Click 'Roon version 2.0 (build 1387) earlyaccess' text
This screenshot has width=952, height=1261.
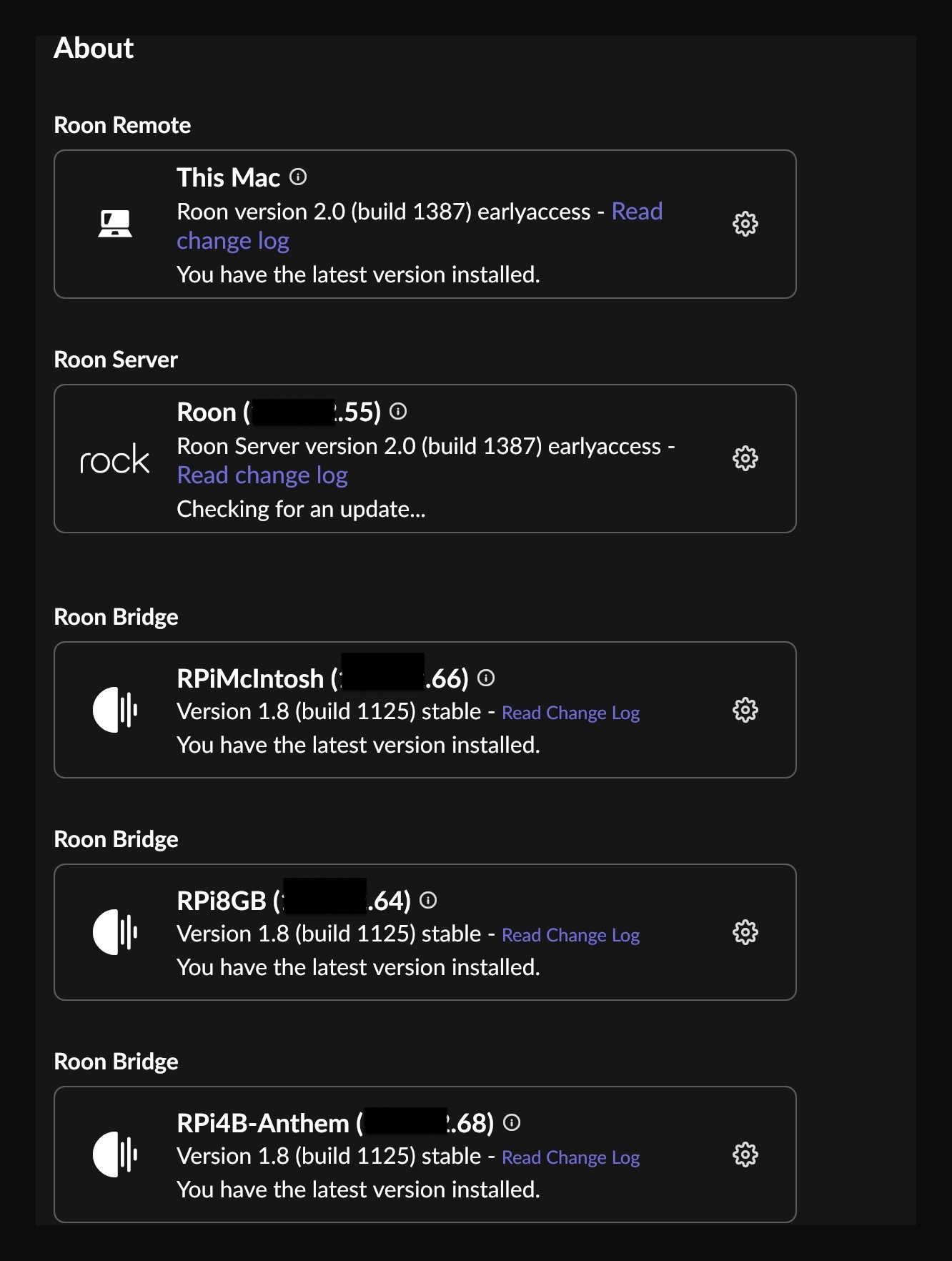(x=384, y=212)
